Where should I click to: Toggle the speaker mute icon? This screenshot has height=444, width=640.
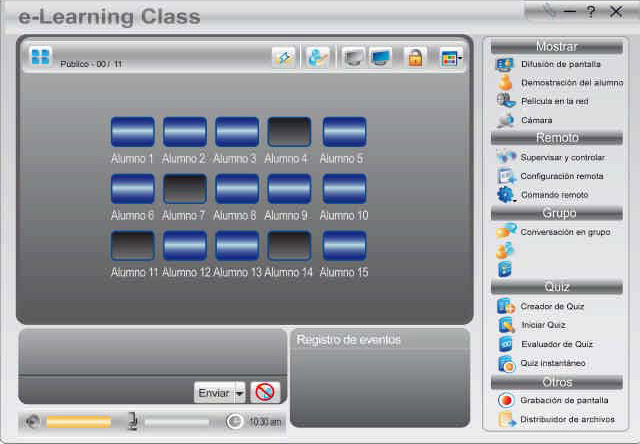pos(31,422)
